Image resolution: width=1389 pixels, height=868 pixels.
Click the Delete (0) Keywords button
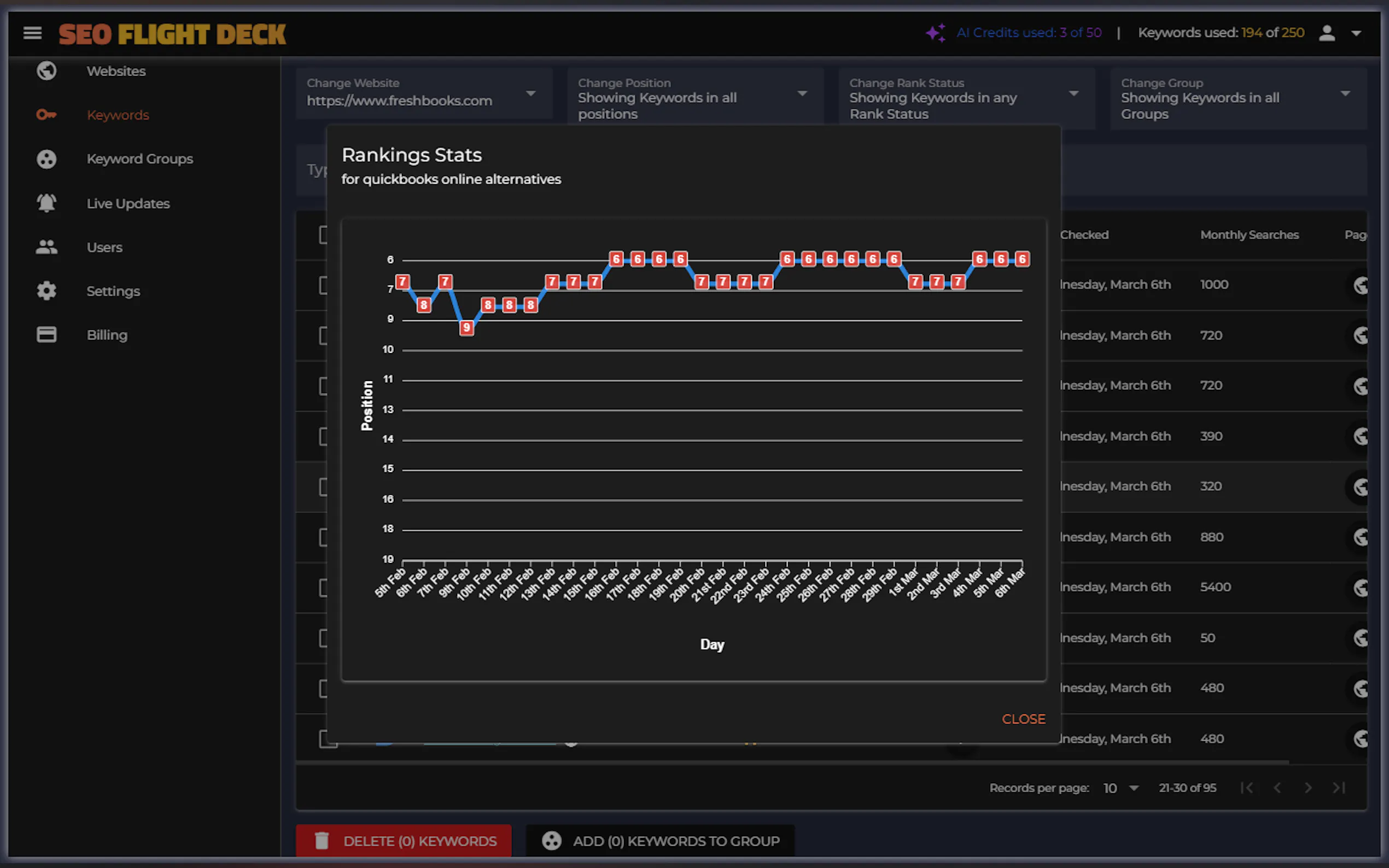(404, 841)
